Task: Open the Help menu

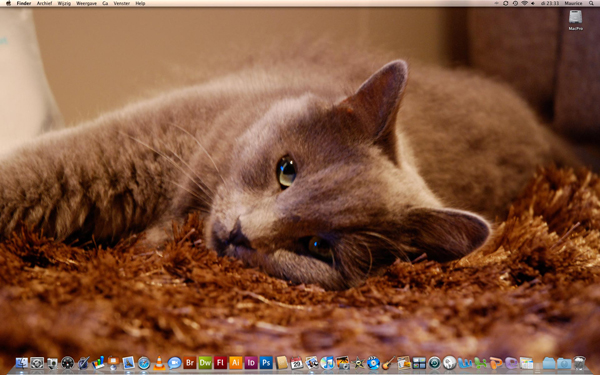Action: (x=140, y=3)
